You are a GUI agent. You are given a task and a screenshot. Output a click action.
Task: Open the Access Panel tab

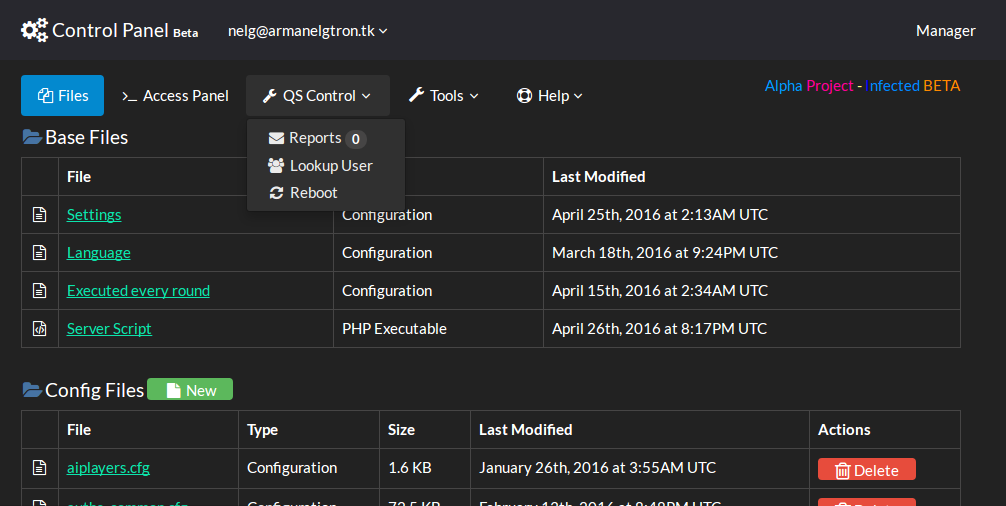tap(175, 96)
